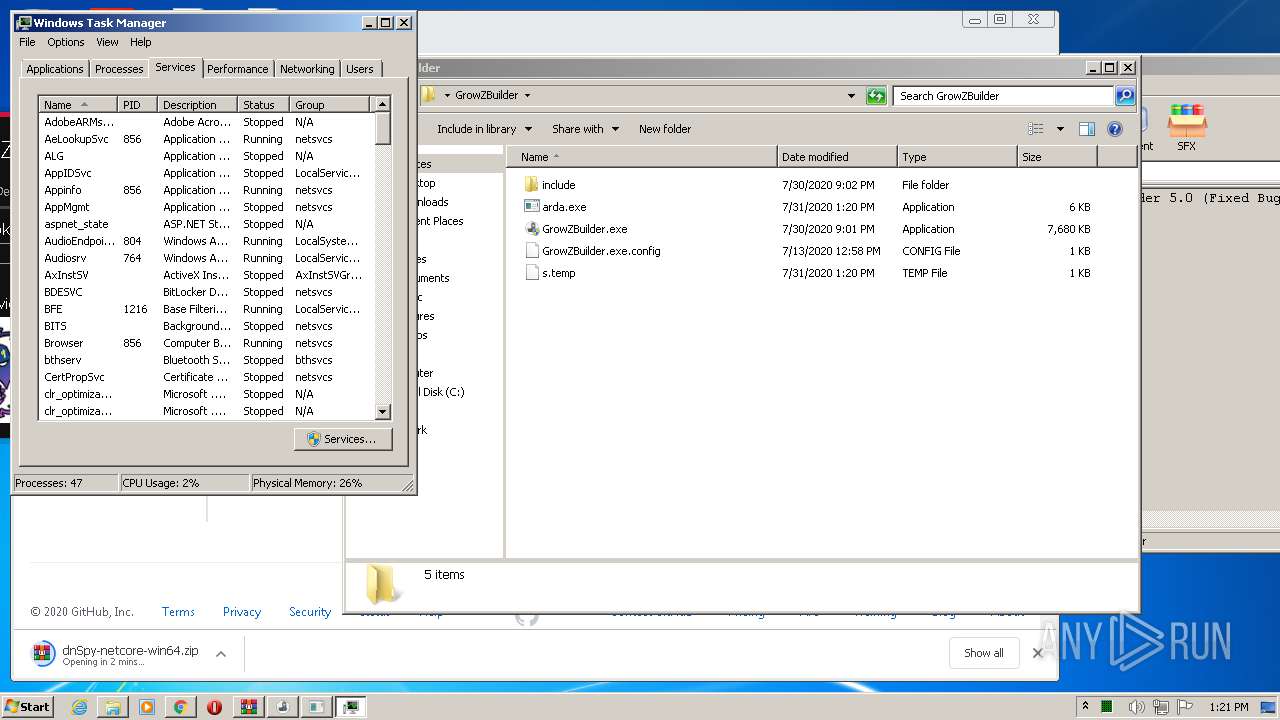1280x720 pixels.
Task: Open Internet Explorer from taskbar
Action: [79, 707]
